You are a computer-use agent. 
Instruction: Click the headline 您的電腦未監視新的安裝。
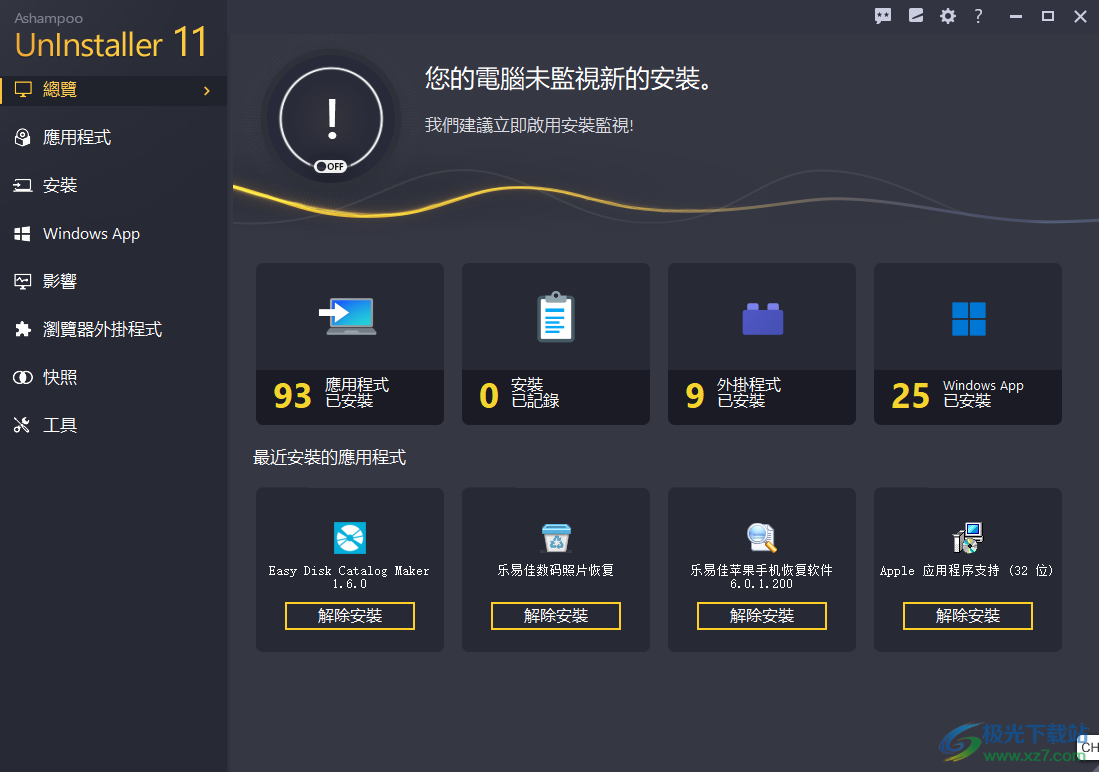[x=569, y=79]
